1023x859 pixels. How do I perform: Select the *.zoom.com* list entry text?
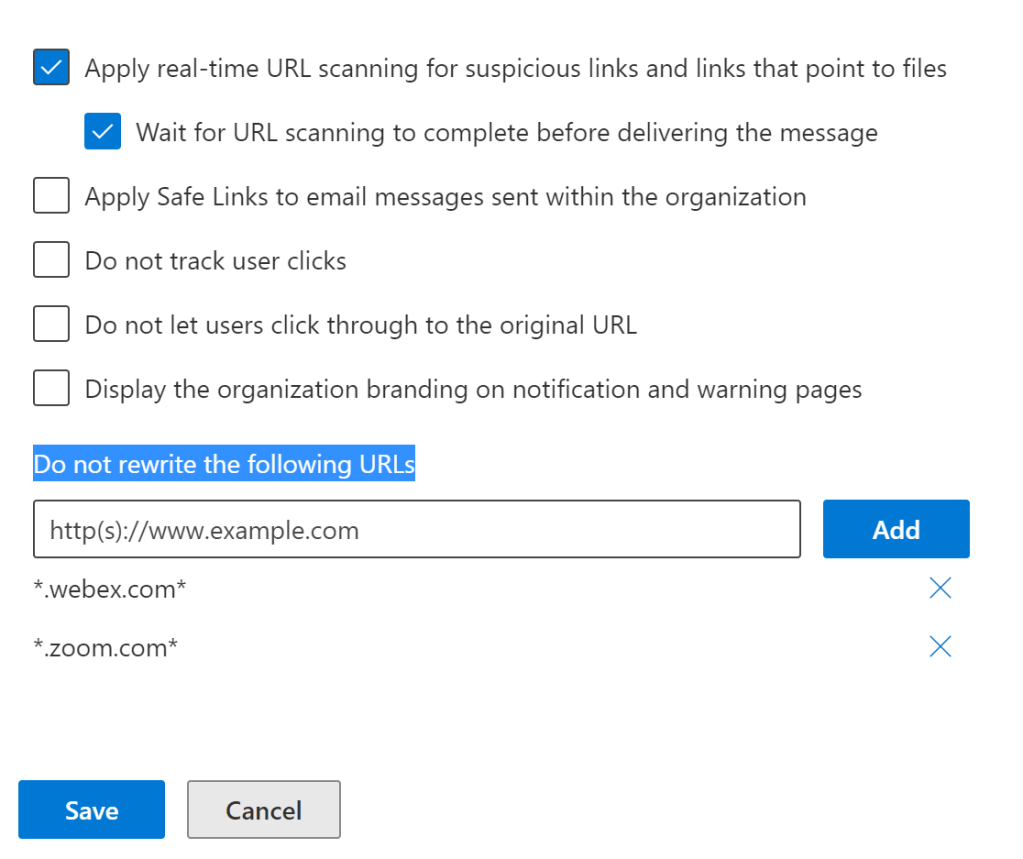[105, 648]
